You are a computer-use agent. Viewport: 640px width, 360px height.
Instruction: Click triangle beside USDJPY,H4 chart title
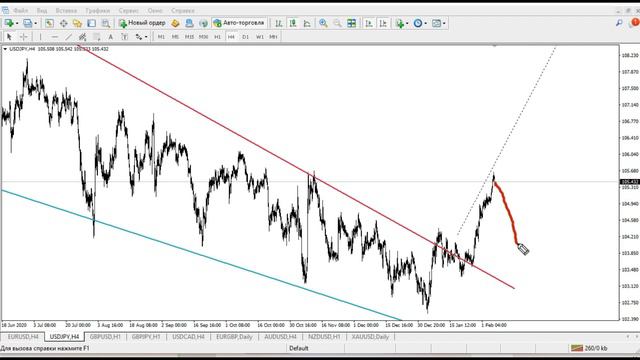click(5, 49)
